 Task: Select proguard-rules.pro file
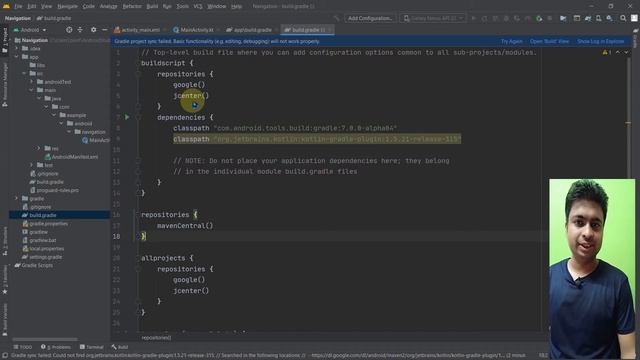pos(54,190)
